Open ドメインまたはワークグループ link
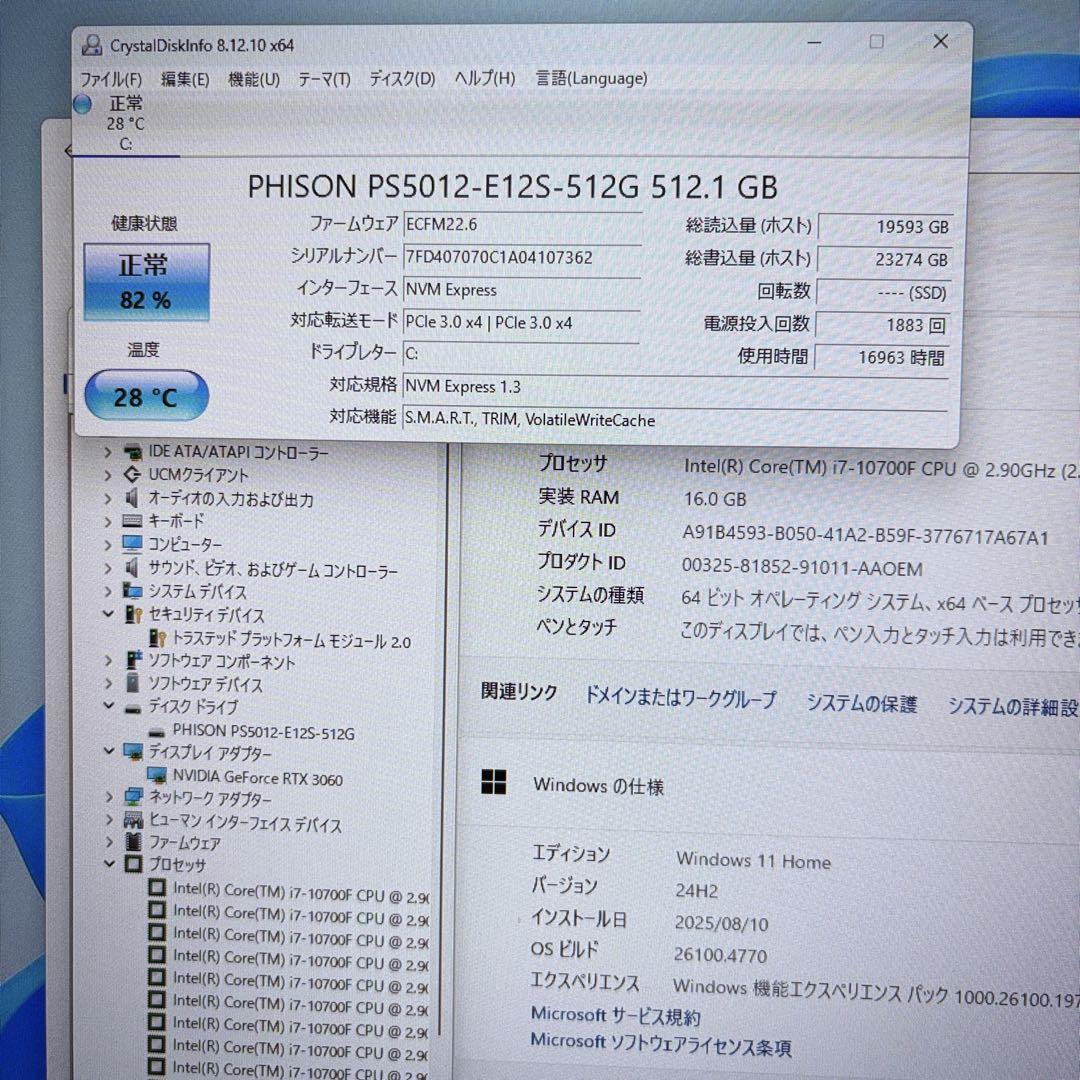This screenshot has width=1080, height=1080. click(x=681, y=698)
